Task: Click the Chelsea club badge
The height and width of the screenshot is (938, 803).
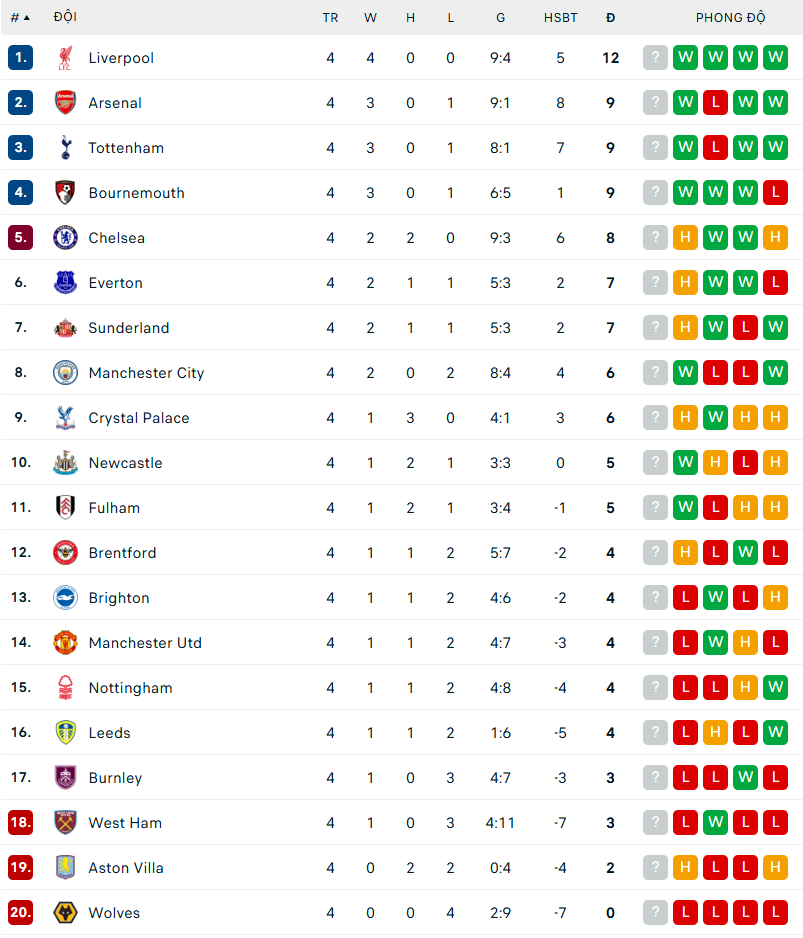Action: click(x=65, y=237)
